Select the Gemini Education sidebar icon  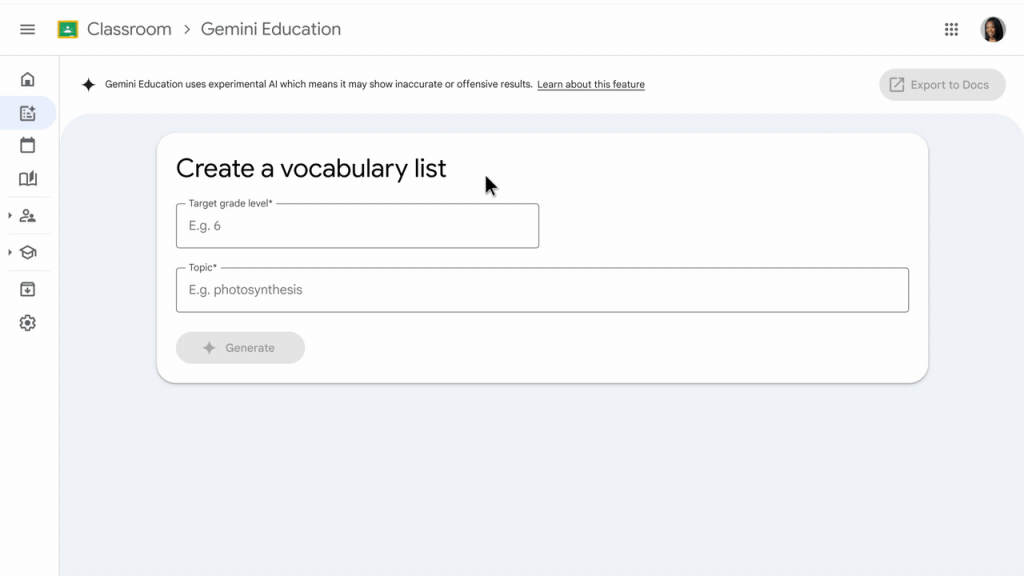coord(28,113)
